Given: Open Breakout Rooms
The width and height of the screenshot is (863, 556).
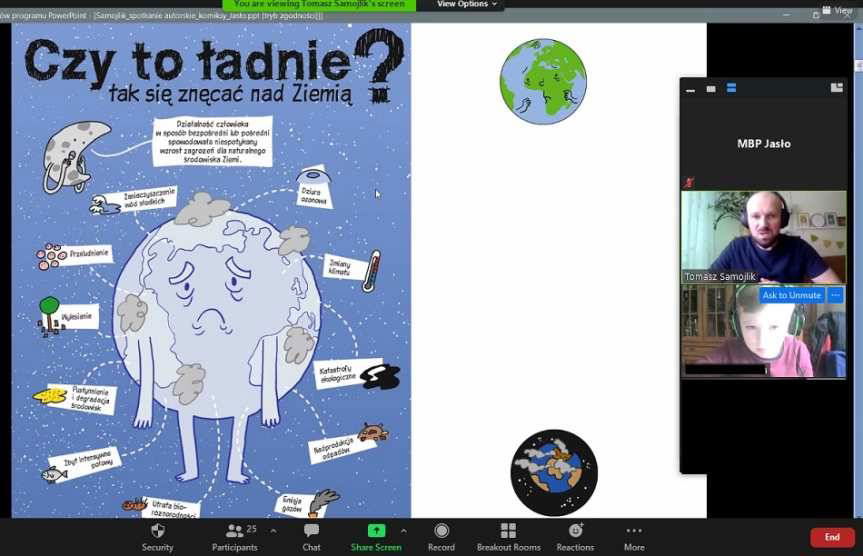Looking at the screenshot, I should 508,535.
